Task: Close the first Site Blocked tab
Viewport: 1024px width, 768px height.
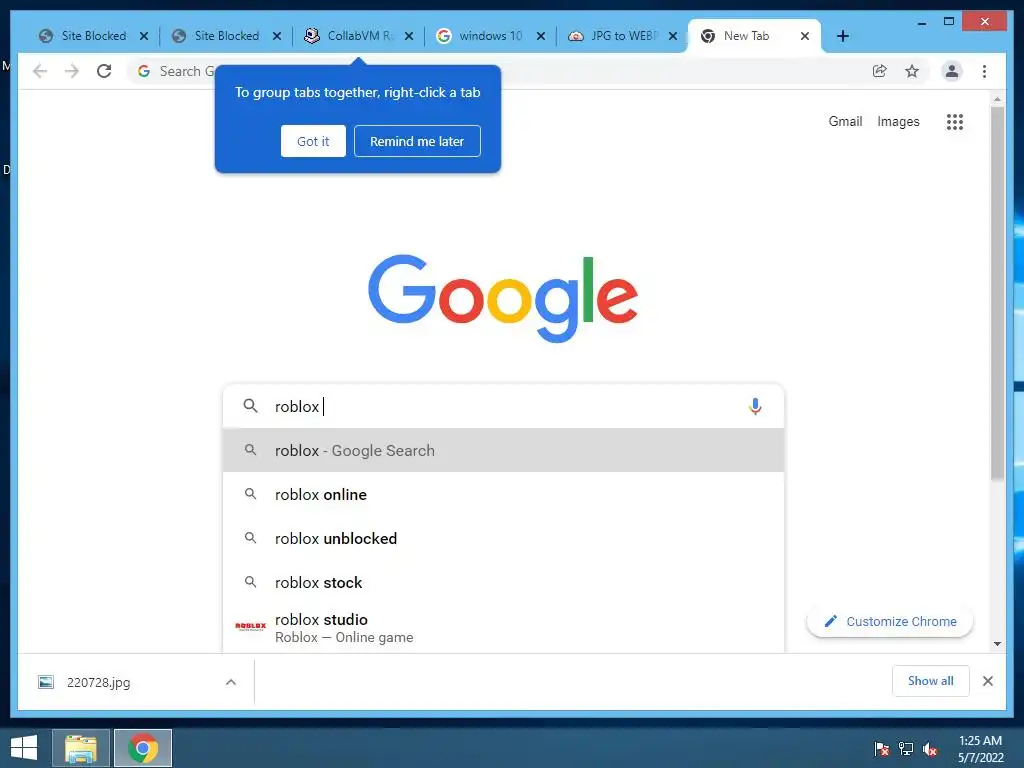Action: click(x=144, y=36)
